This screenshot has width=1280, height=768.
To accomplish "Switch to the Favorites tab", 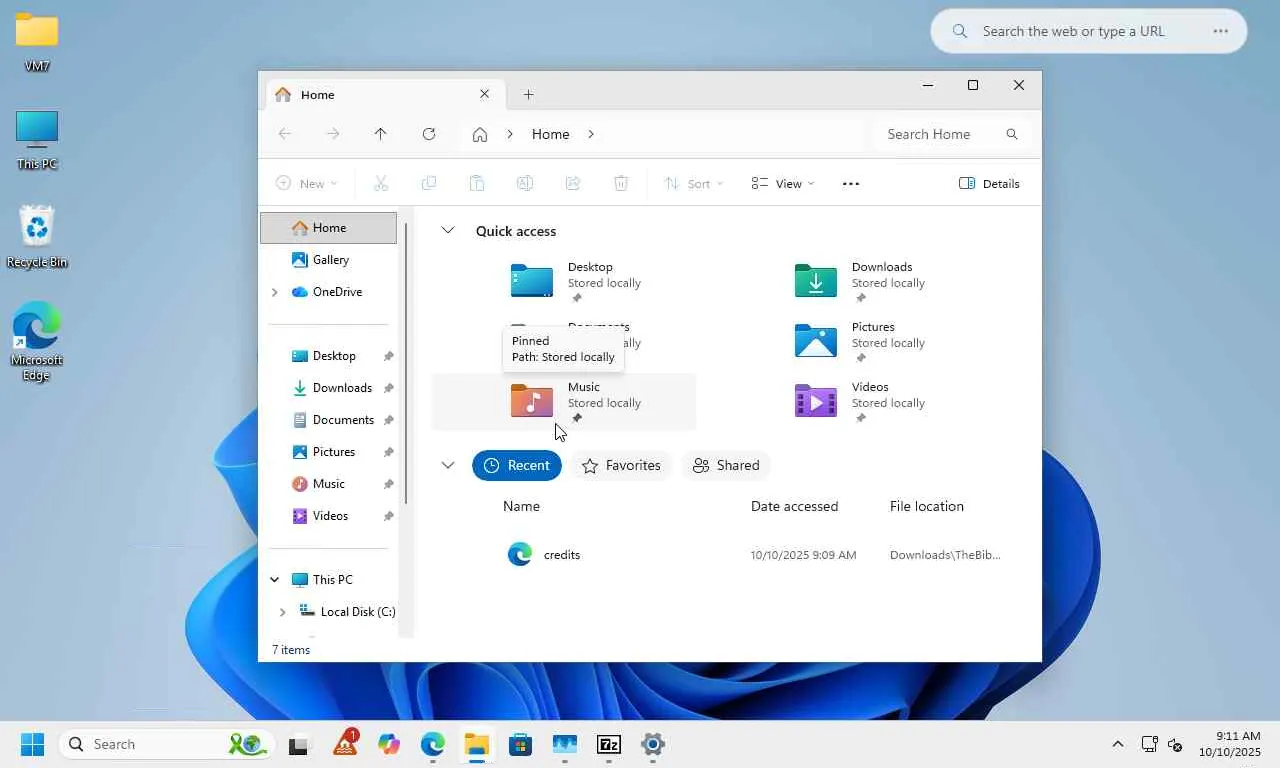I will click(621, 465).
